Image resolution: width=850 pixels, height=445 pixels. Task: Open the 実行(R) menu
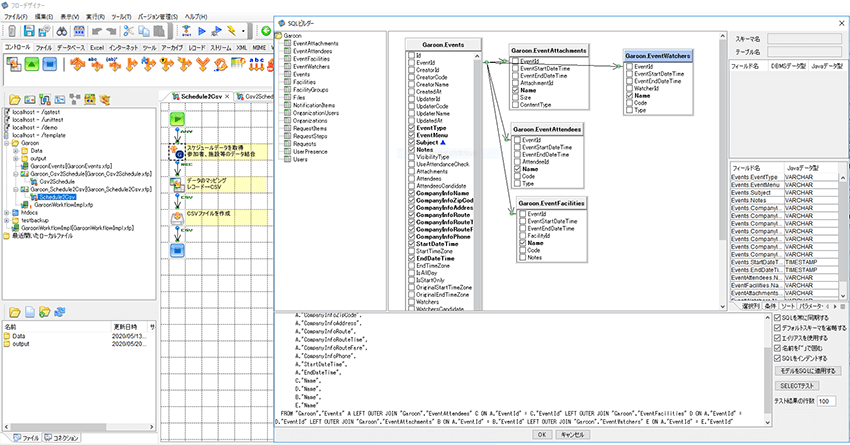coord(97,17)
